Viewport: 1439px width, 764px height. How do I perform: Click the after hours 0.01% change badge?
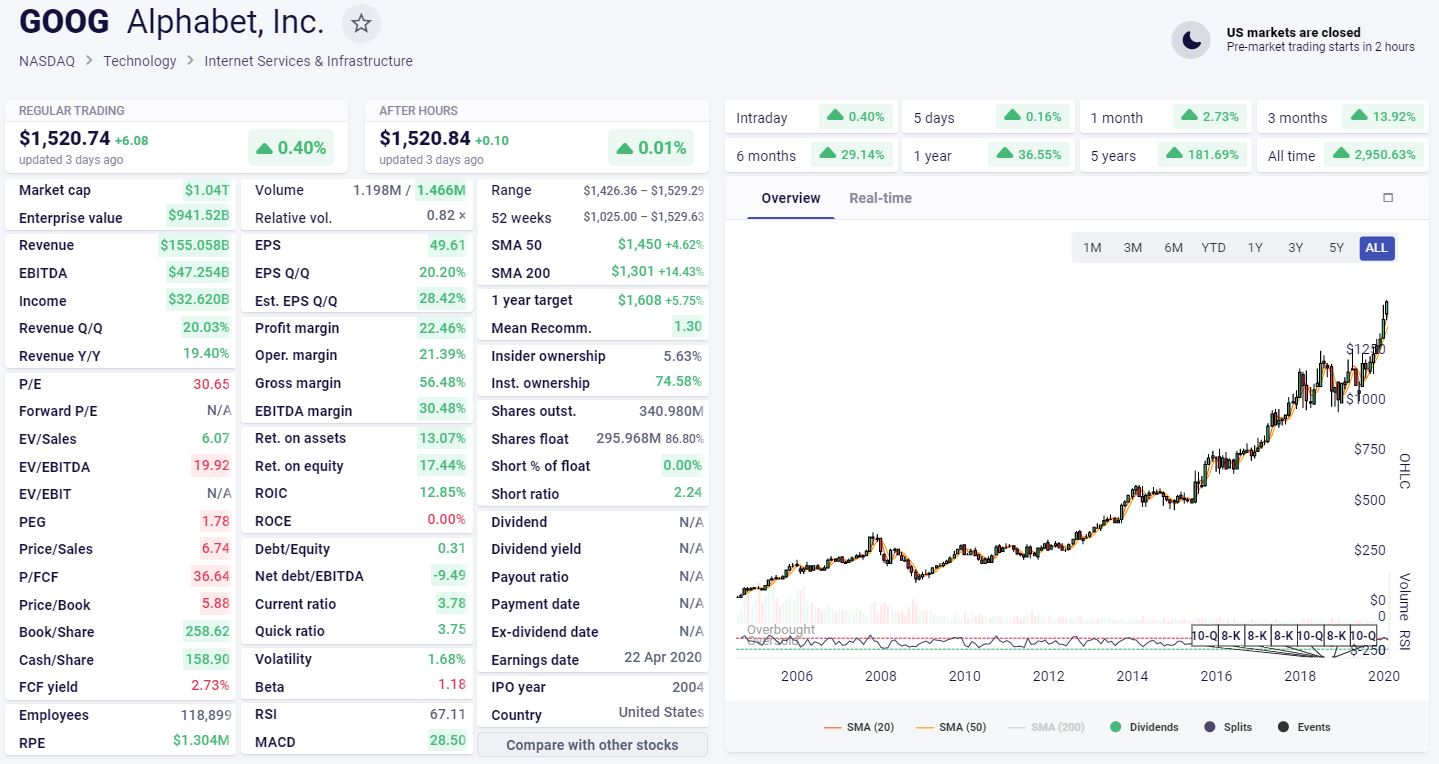[651, 148]
